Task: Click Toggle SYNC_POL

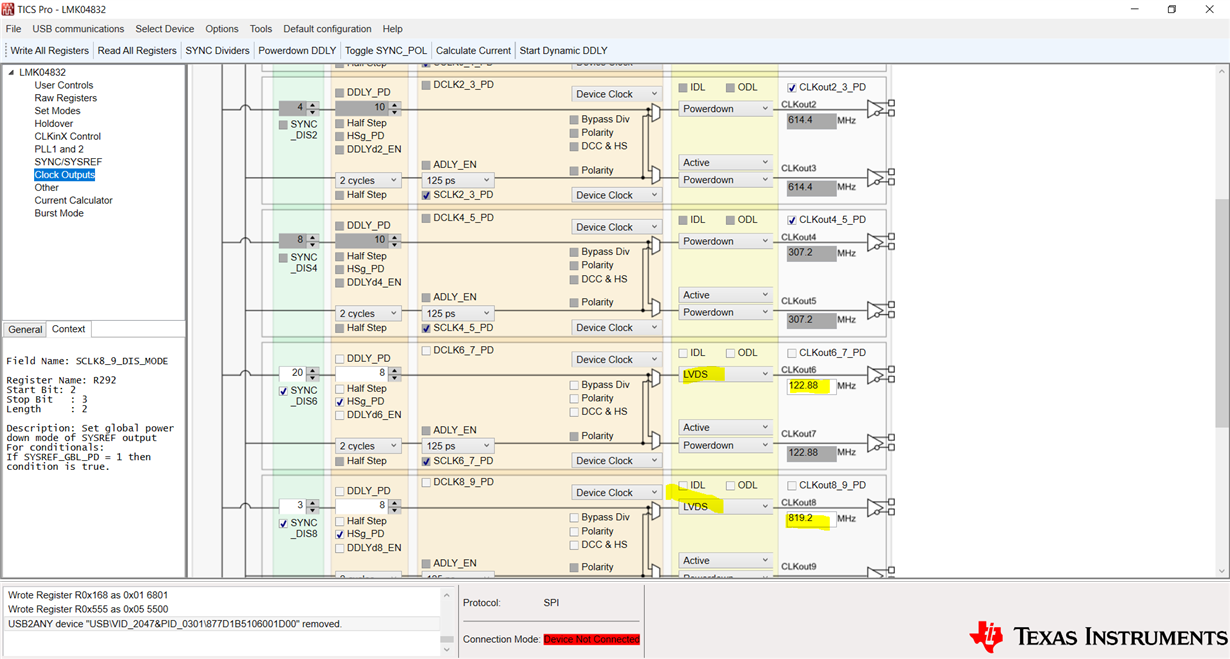Action: point(386,50)
